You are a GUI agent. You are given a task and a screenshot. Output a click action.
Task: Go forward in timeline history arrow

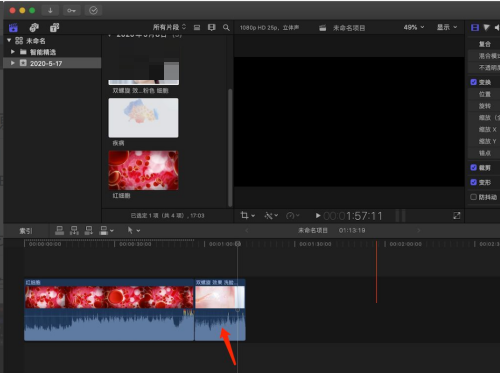tap(419, 230)
